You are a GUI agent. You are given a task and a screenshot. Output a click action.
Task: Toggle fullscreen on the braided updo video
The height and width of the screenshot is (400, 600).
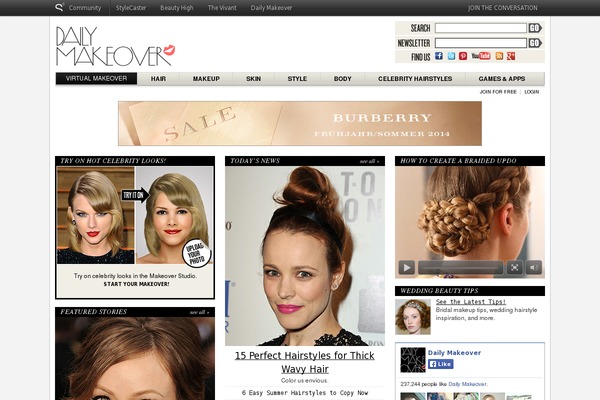pos(515,267)
